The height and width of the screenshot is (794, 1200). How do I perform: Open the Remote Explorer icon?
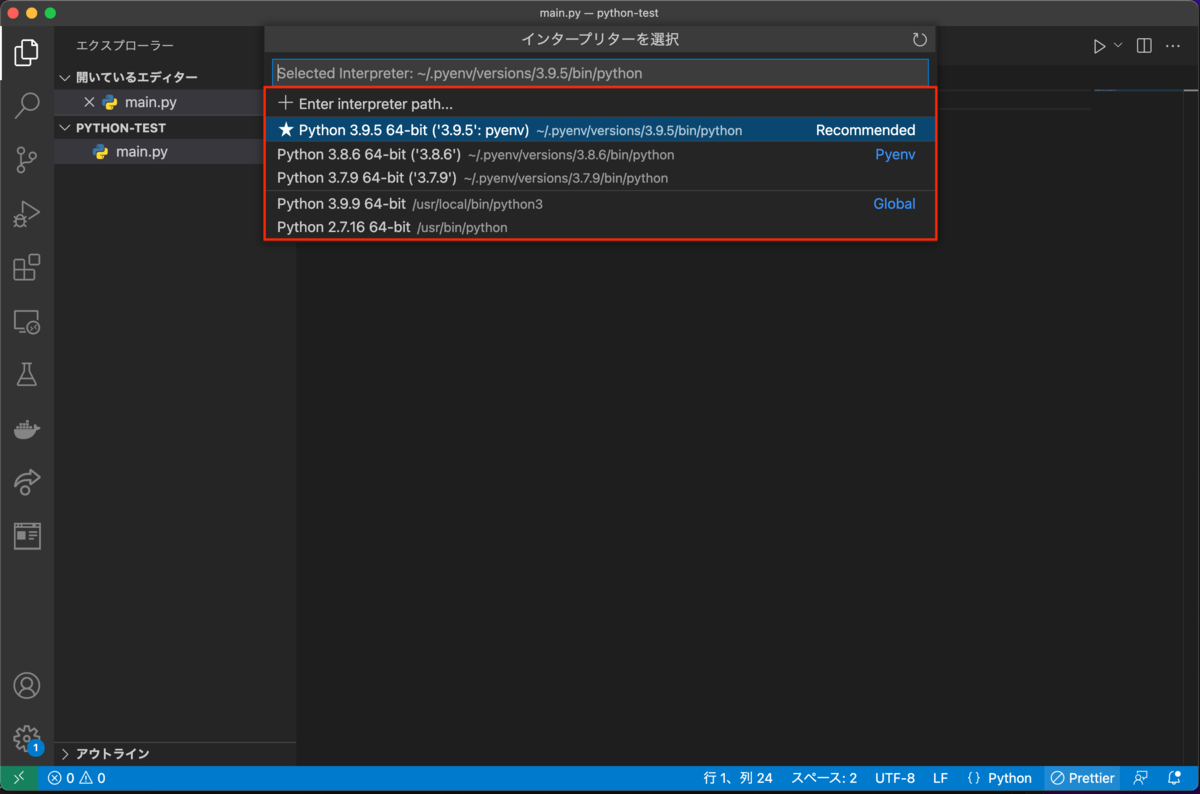[27, 321]
